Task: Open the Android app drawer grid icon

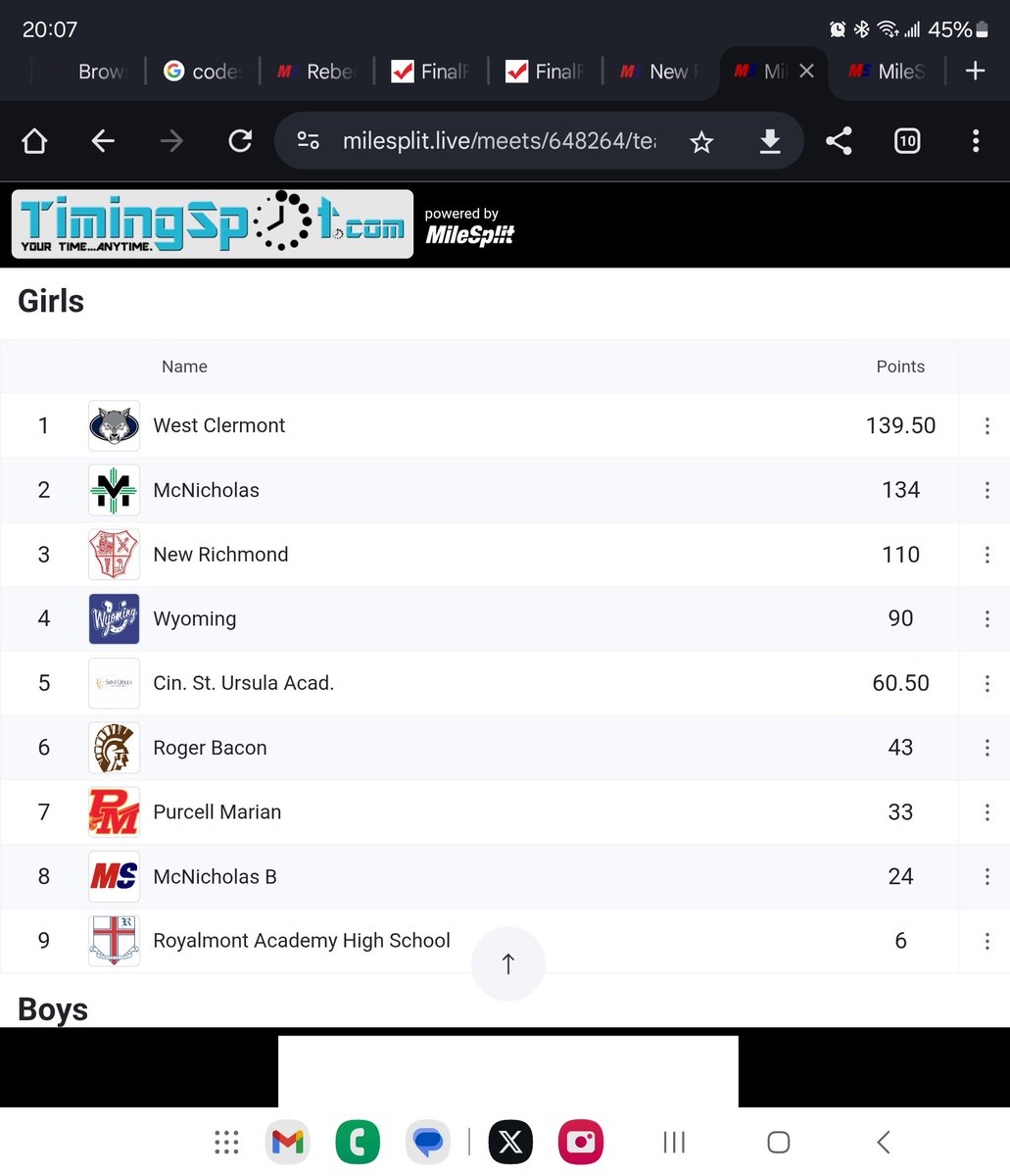Action: click(x=226, y=1142)
